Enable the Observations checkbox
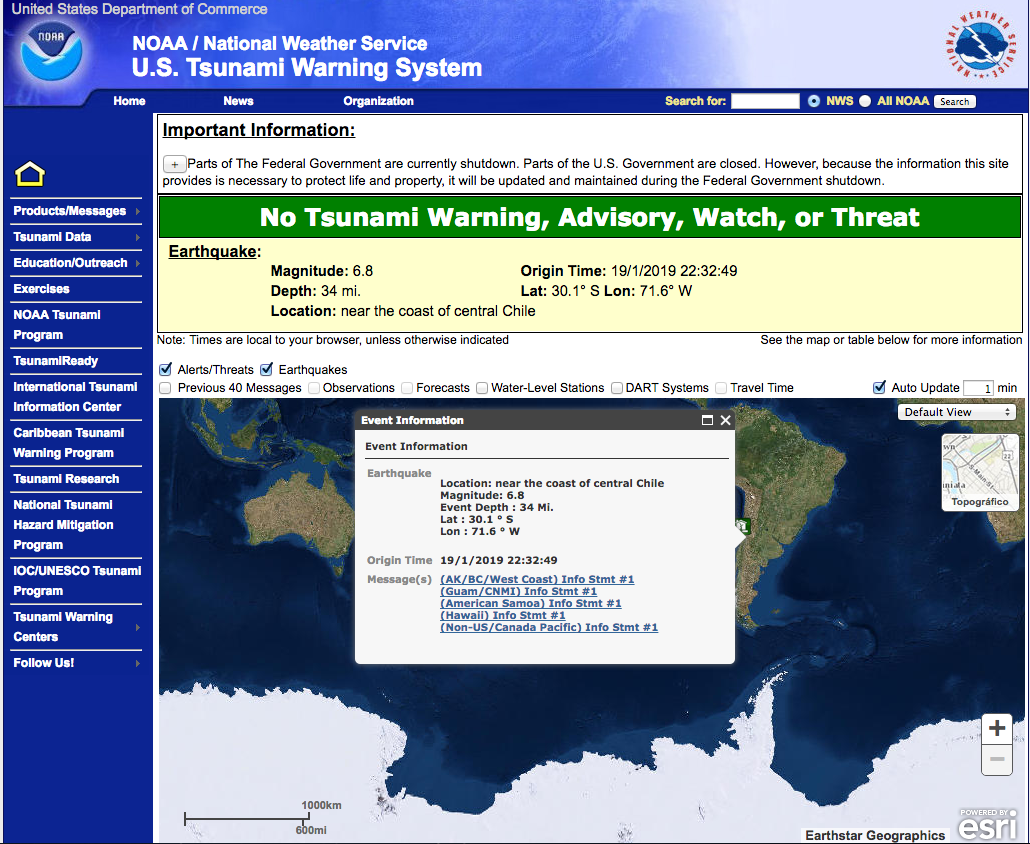The image size is (1030, 844). 314,388
